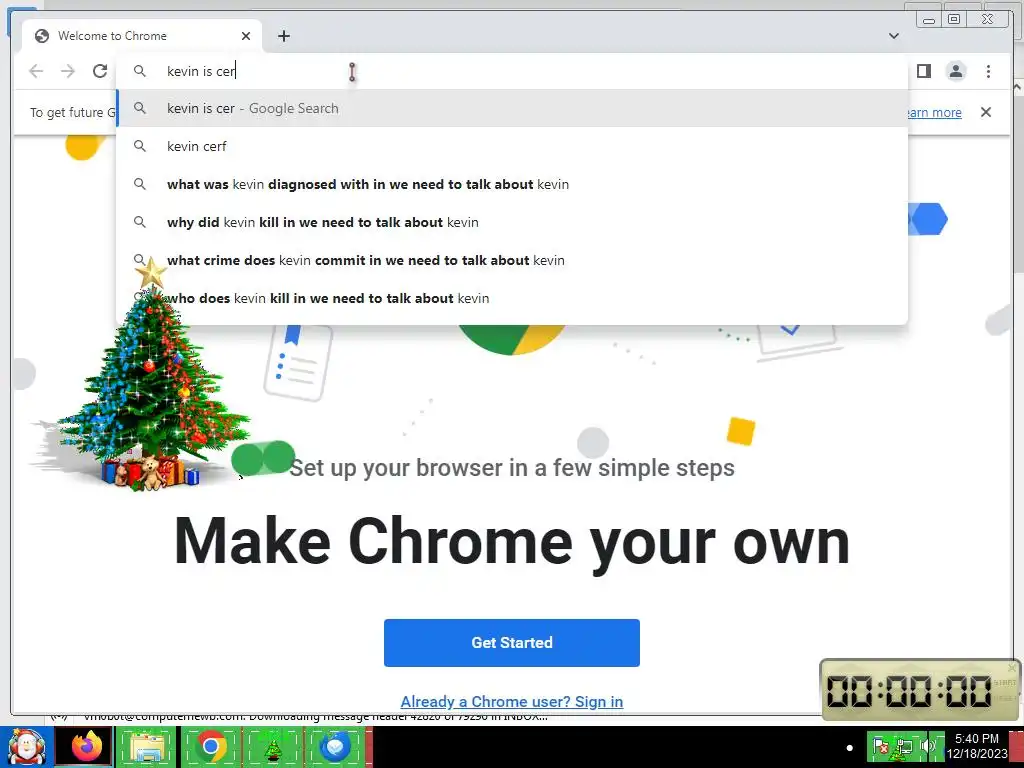This screenshot has width=1024, height=768.
Task: Click 'Set up your browser in a few simple steps'
Action: pos(512,468)
